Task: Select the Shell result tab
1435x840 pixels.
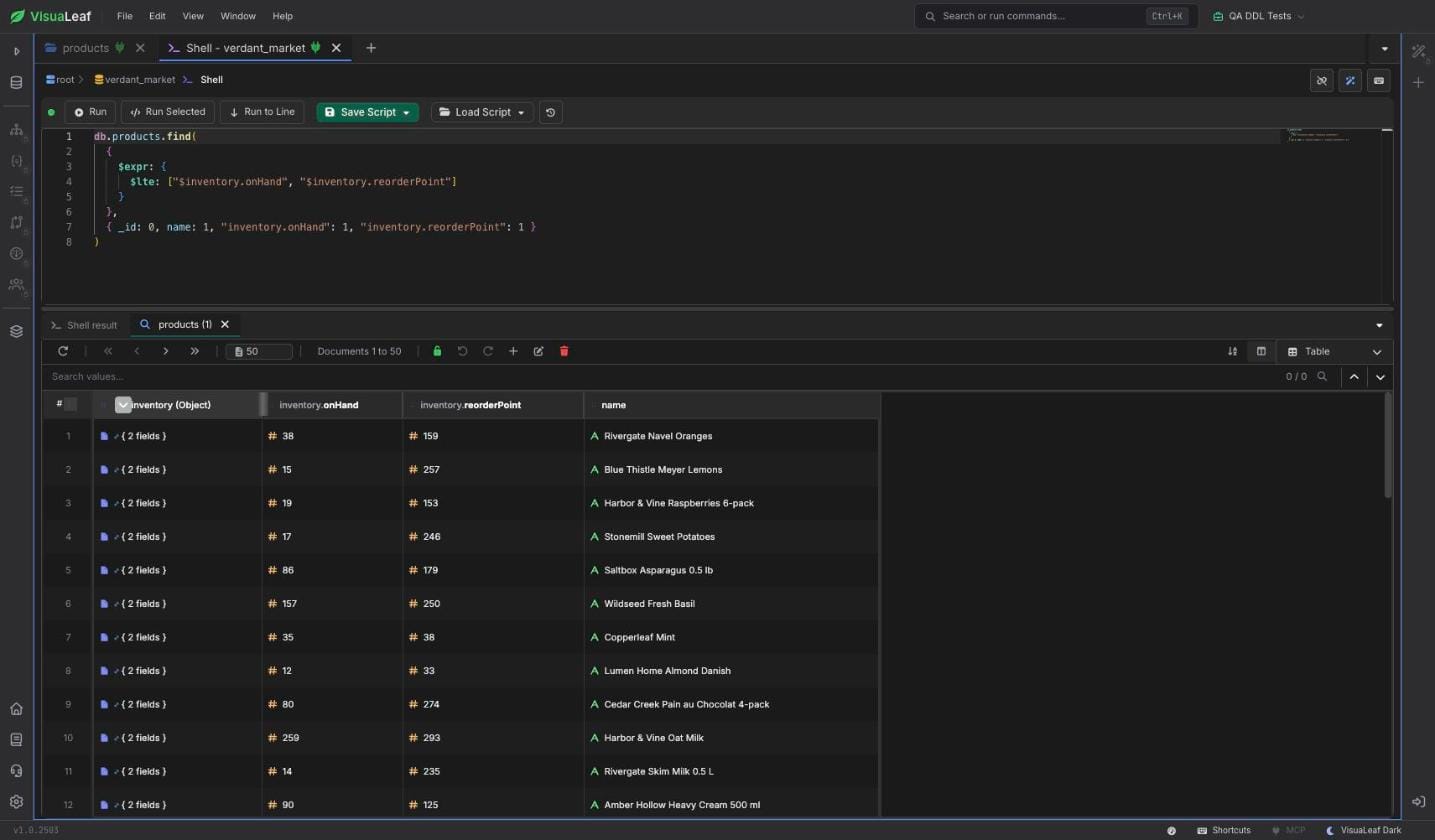Action: 84,325
